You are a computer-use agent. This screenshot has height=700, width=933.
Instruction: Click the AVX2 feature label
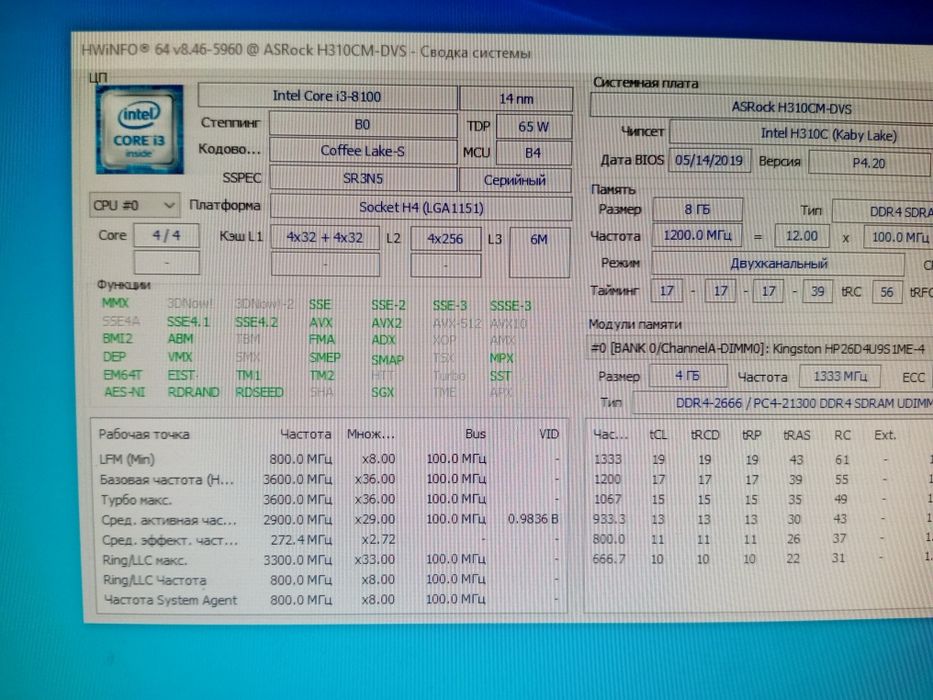click(x=387, y=323)
